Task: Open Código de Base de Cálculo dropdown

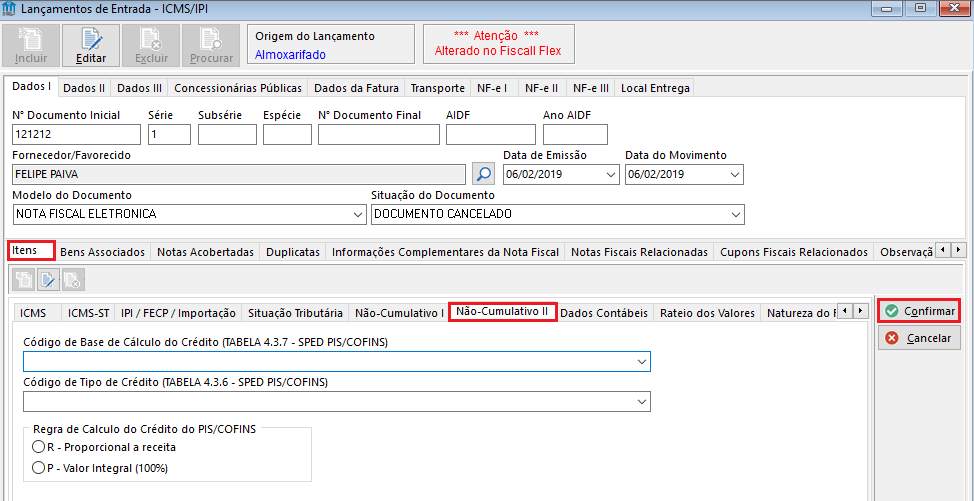Action: point(642,361)
